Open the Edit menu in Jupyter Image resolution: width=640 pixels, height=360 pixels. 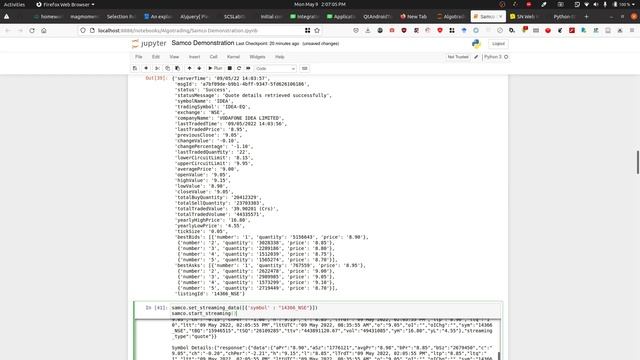pos(156,57)
